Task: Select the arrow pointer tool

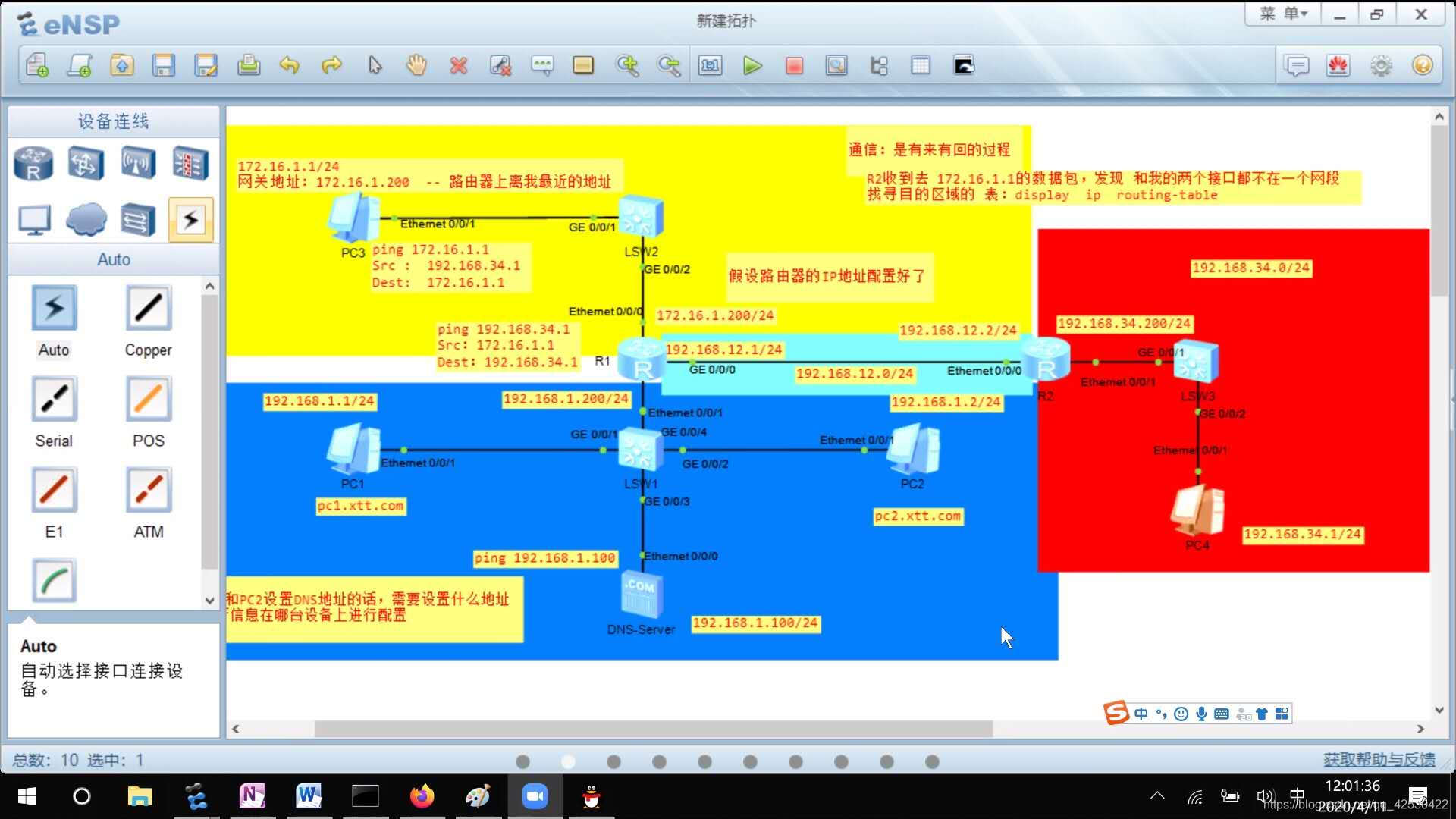Action: click(375, 66)
